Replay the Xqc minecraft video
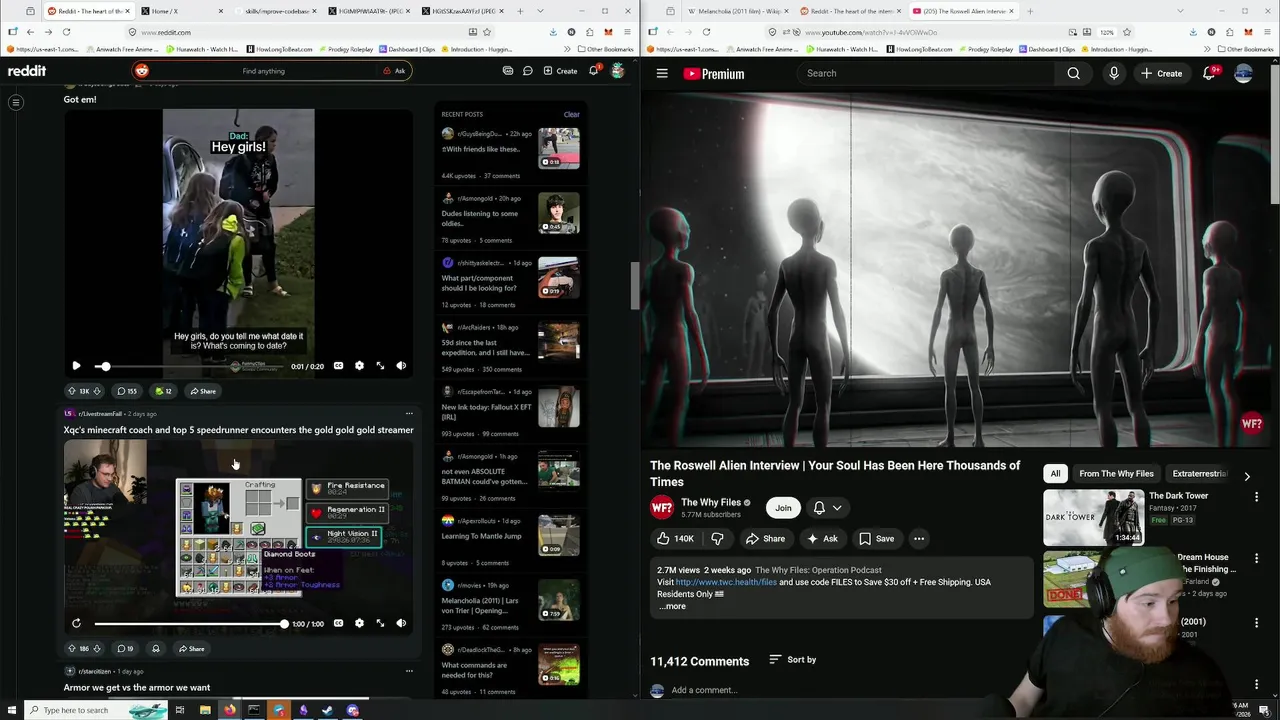The height and width of the screenshot is (720, 1280). pos(76,624)
